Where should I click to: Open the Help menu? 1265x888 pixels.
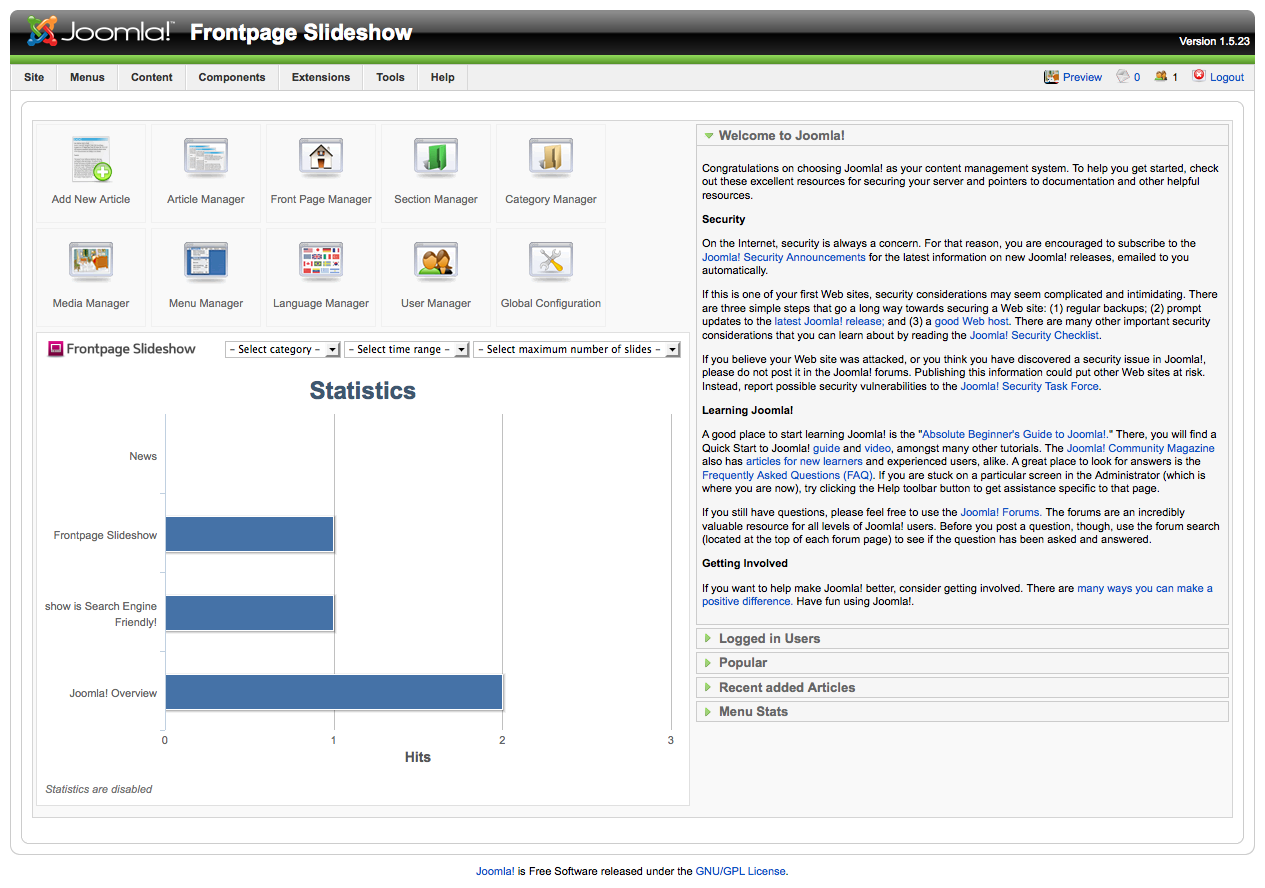click(442, 77)
